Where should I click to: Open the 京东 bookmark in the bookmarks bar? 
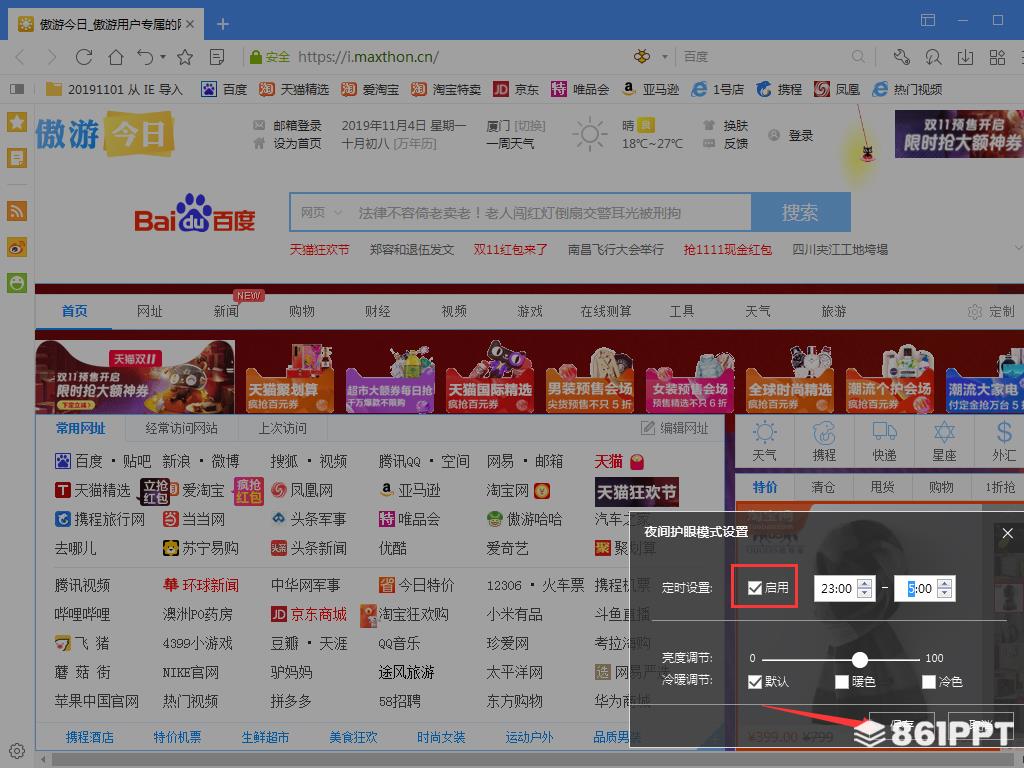pos(516,89)
